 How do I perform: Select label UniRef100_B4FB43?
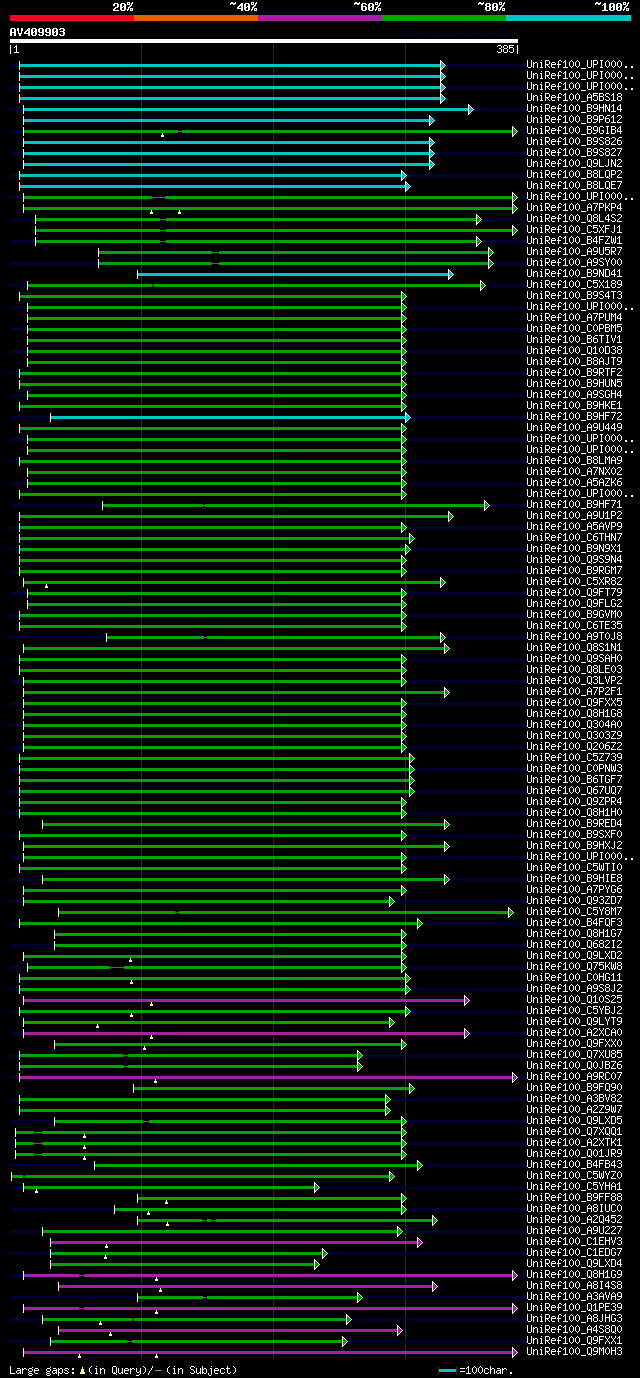click(576, 1165)
